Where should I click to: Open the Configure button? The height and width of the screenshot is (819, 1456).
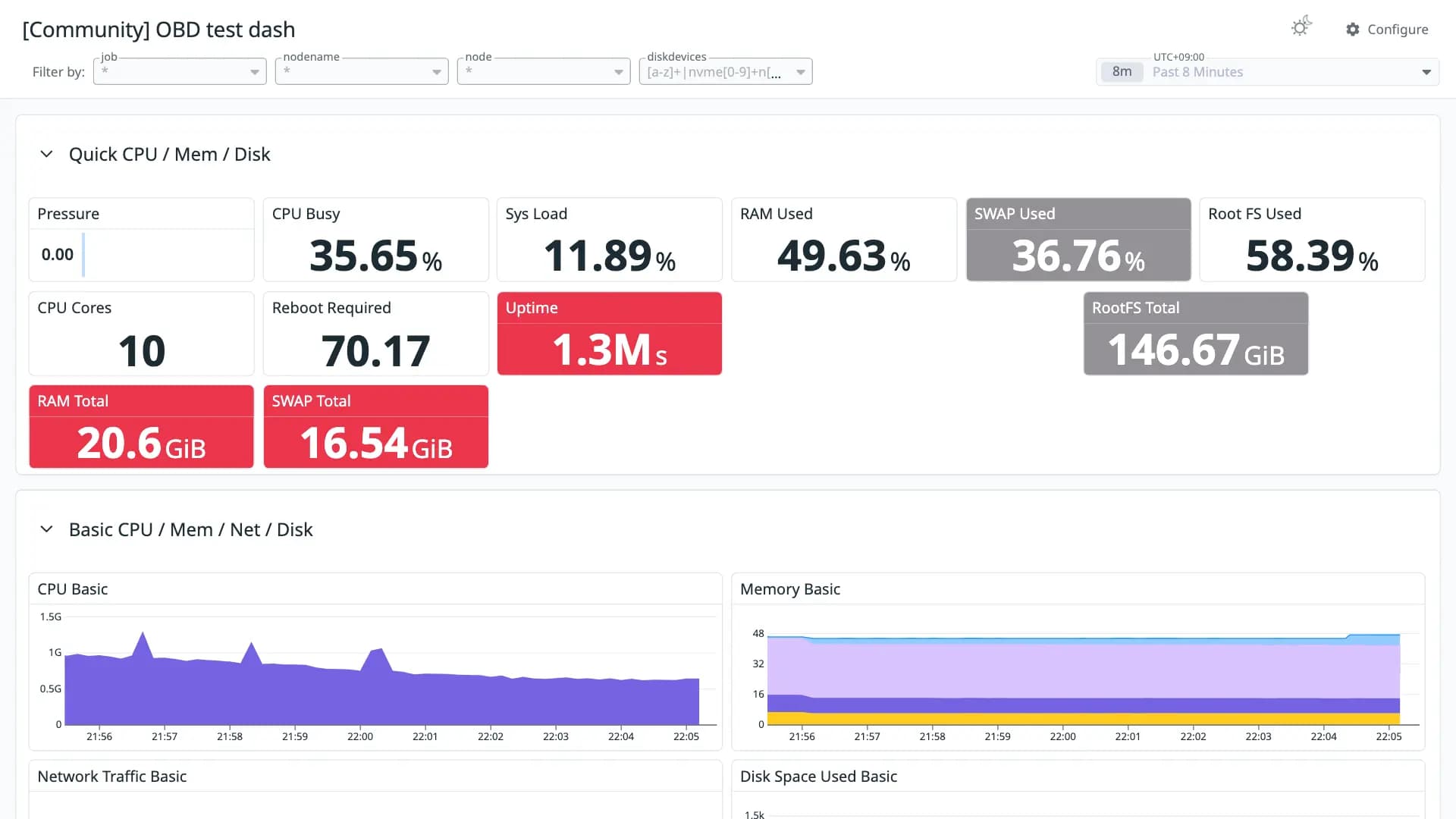pos(1387,30)
